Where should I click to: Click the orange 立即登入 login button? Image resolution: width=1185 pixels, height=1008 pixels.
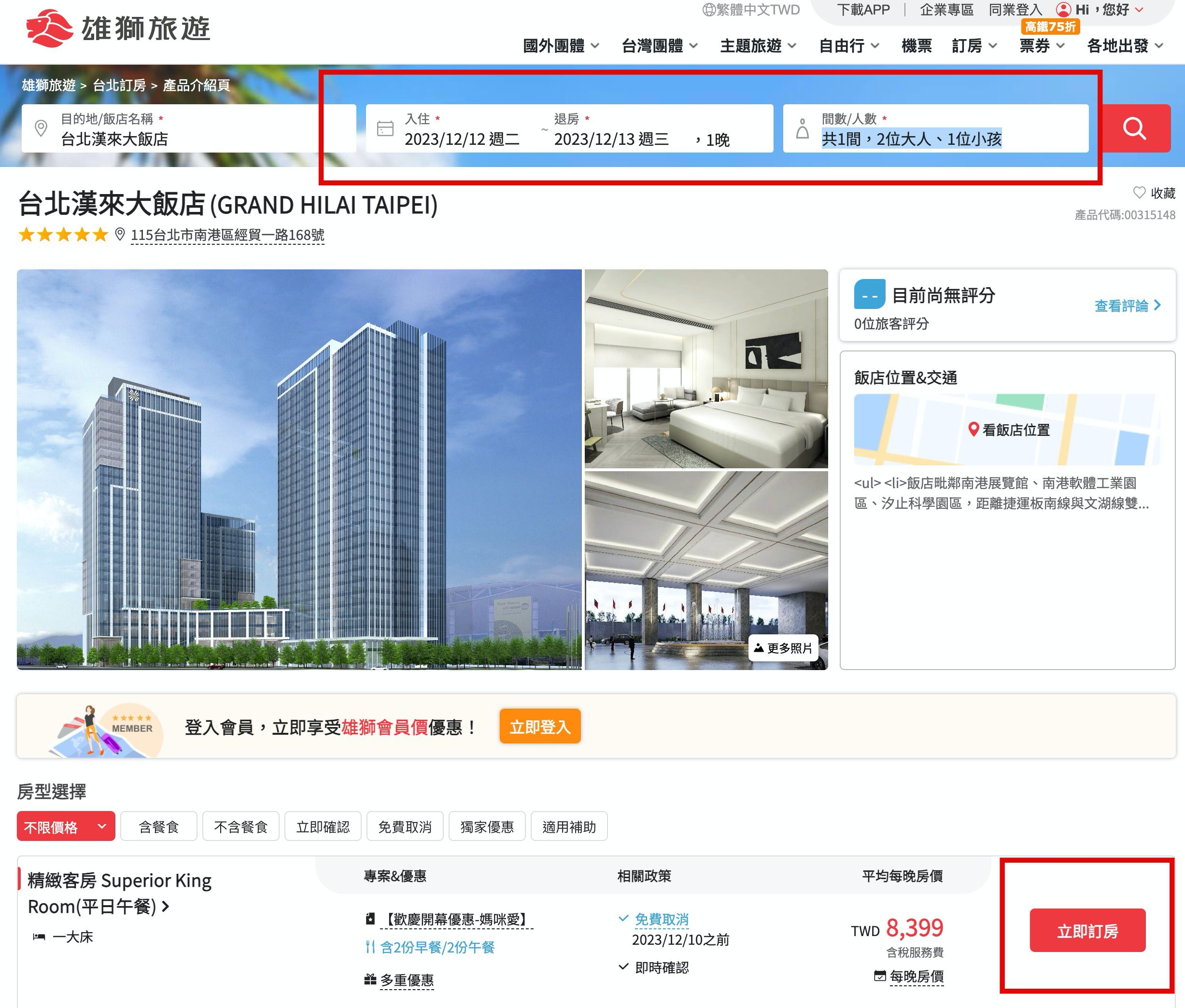coord(539,726)
